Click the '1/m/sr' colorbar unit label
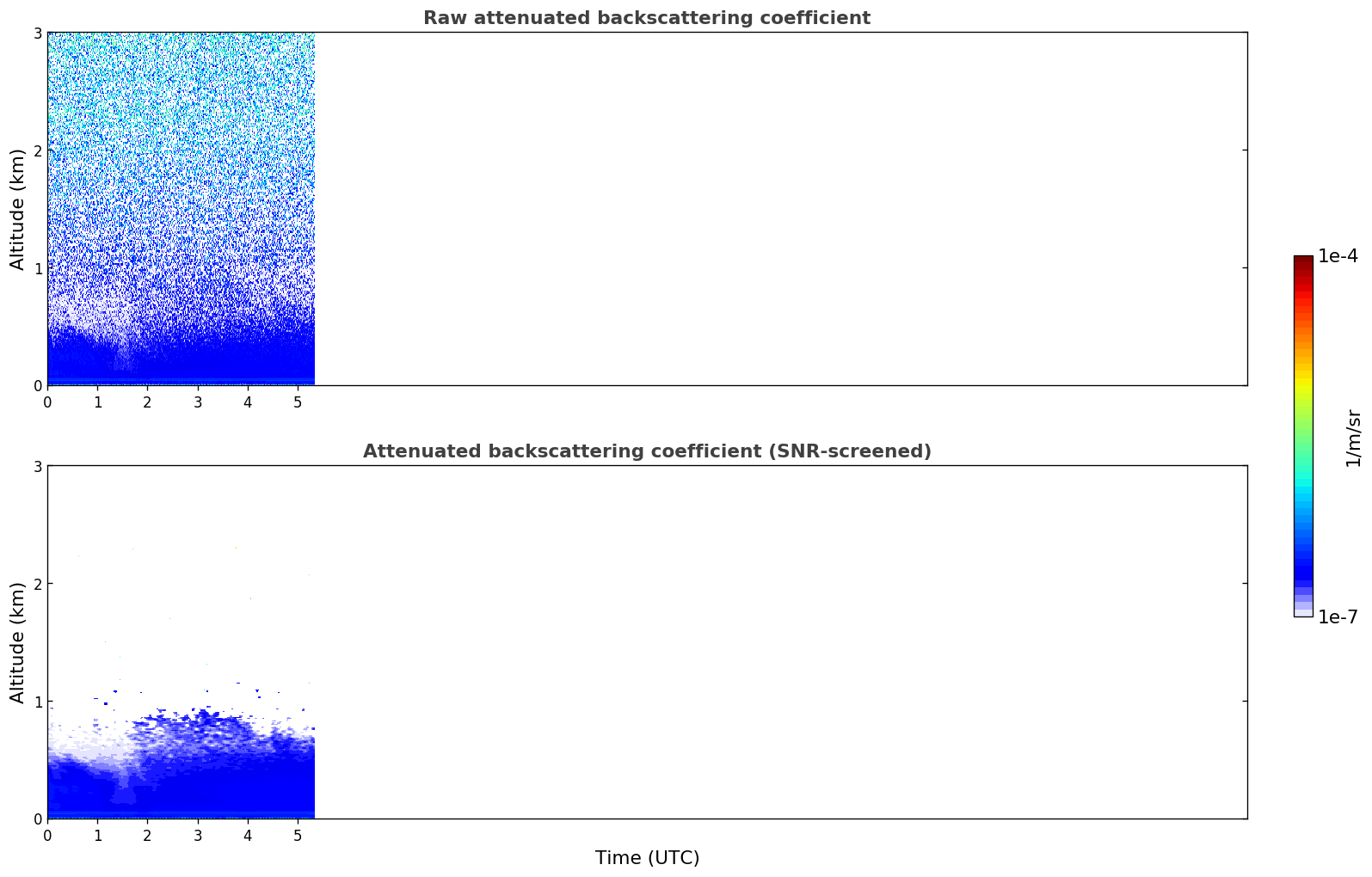This screenshot has height=877, width=1372. (1353, 438)
